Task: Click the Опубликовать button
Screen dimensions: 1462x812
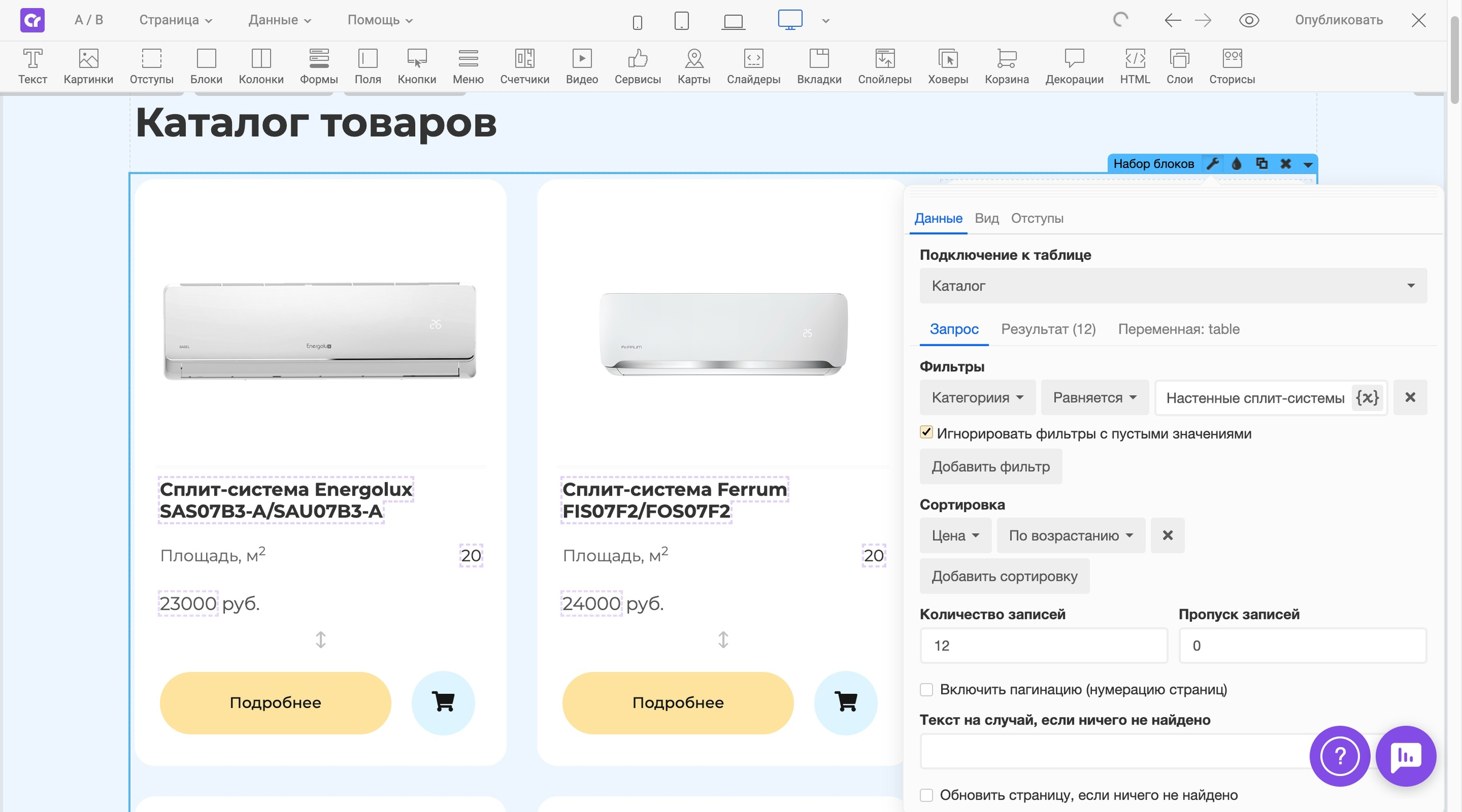Action: coord(1339,20)
